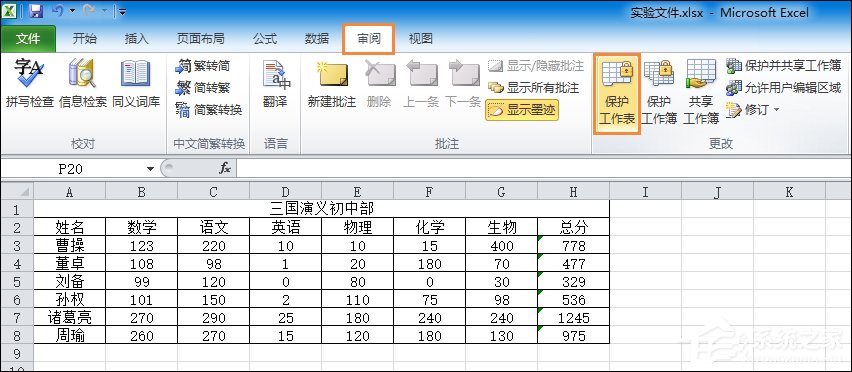The width and height of the screenshot is (852, 372).
Task: Click the Redo arrow in quick access toolbar
Action: coord(89,11)
